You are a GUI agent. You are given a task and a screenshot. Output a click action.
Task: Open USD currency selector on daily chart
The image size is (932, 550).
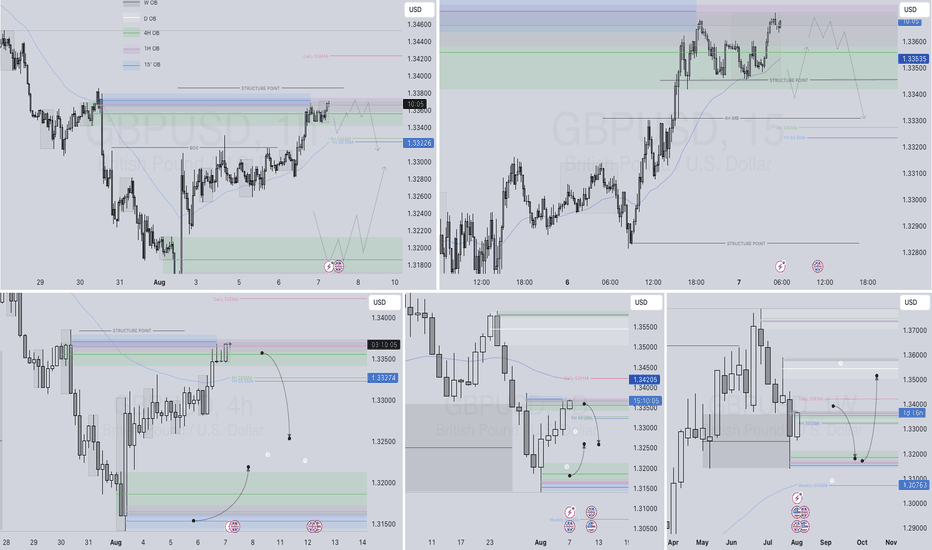click(645, 303)
